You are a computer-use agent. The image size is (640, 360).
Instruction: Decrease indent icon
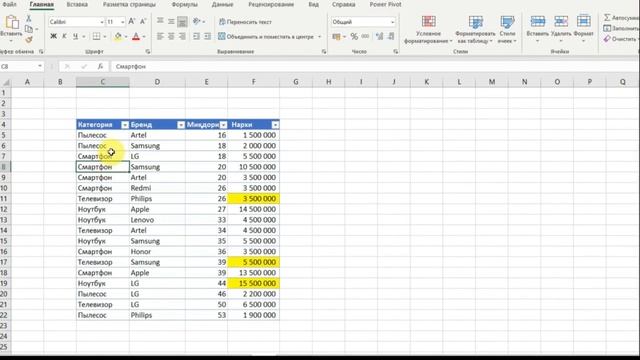pyautogui.click(x=197, y=37)
